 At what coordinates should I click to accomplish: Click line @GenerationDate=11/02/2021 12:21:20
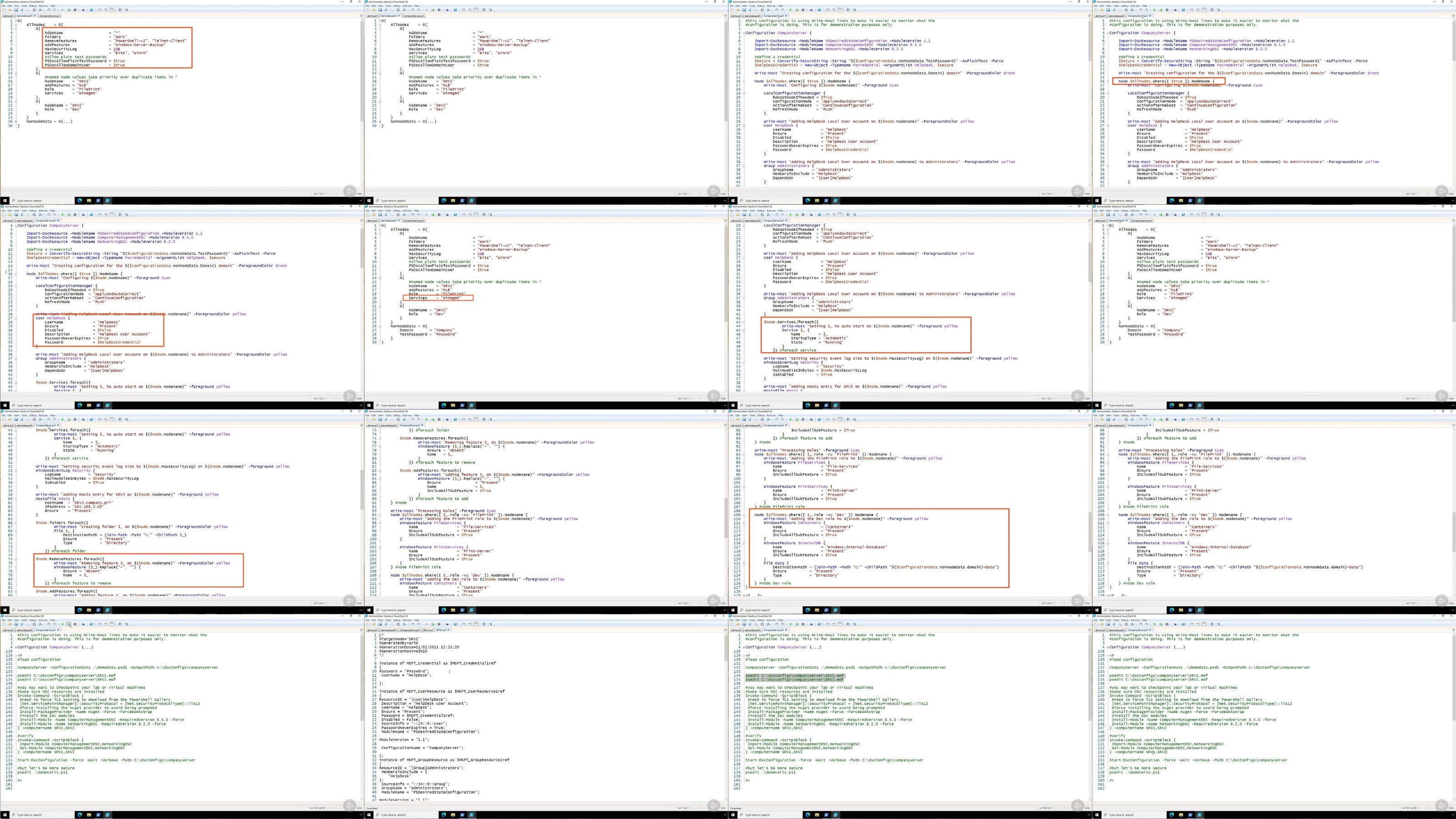[x=419, y=647]
